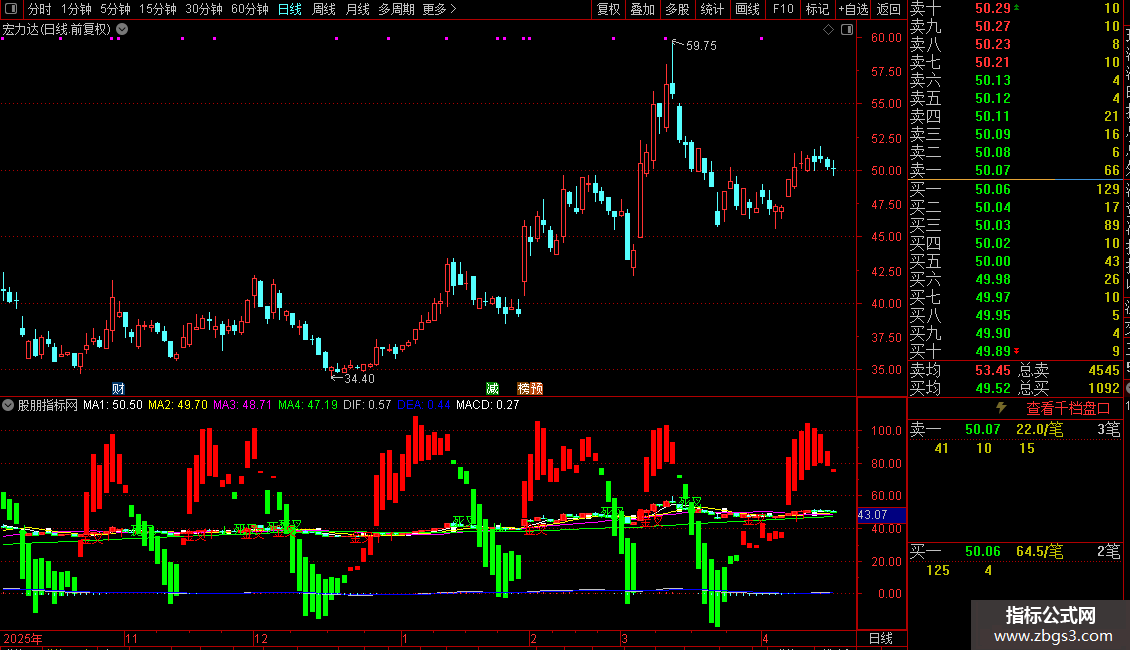Click the 34.40 low price label
1130x650 pixels.
click(x=359, y=378)
